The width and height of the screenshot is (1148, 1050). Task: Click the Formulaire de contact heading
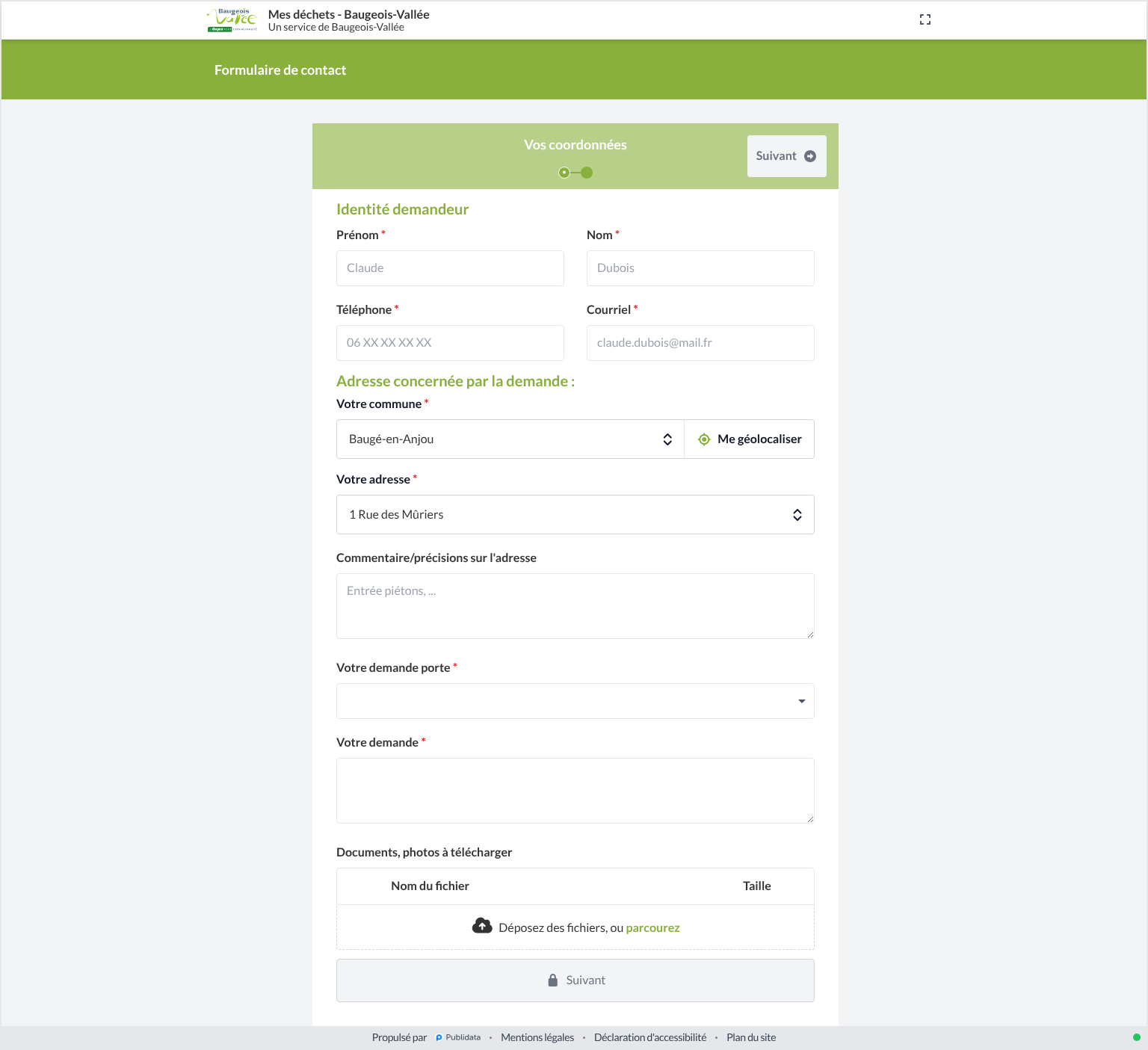tap(280, 70)
